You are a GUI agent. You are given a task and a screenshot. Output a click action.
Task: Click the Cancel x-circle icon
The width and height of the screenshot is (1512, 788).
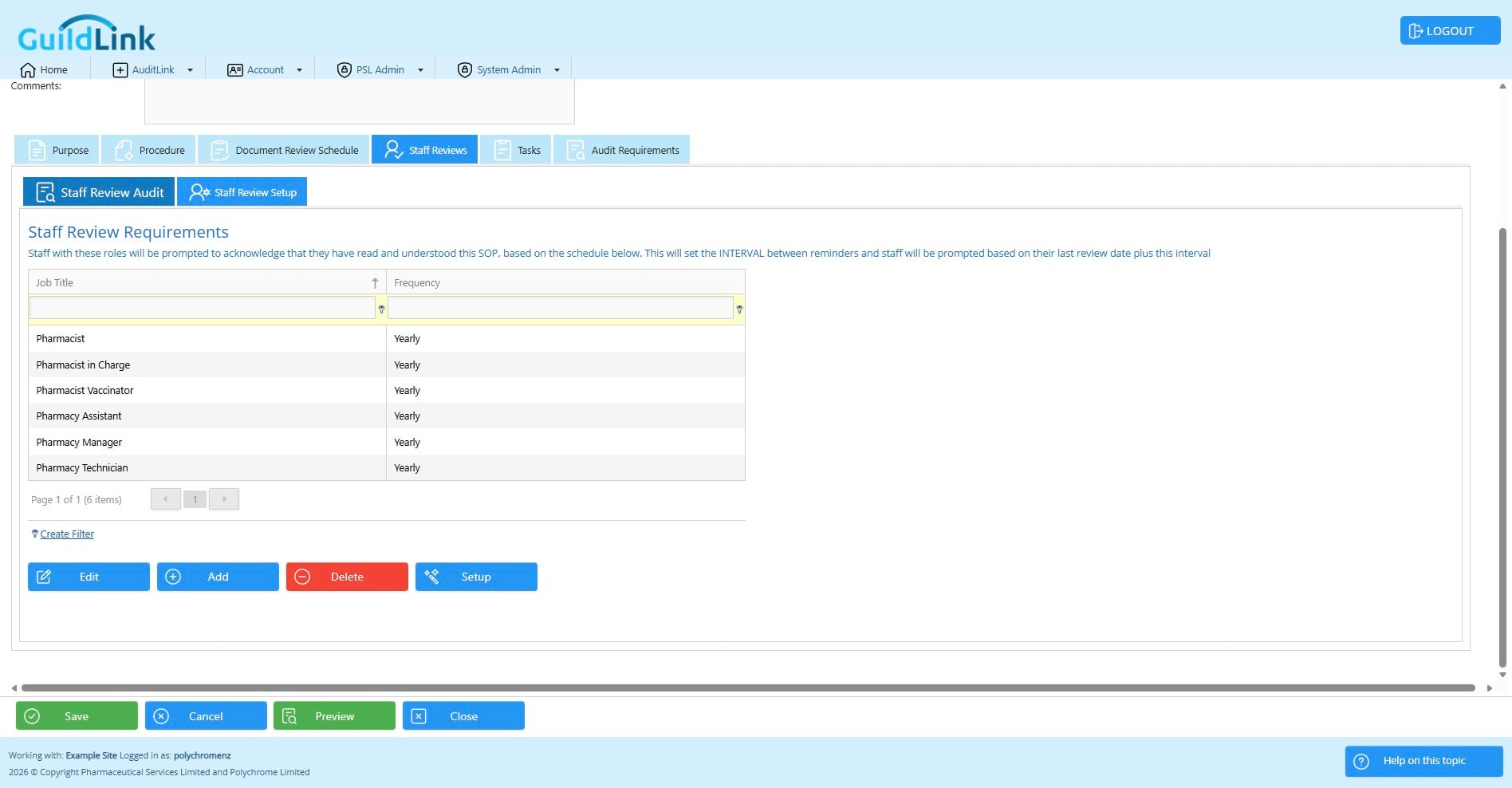pyautogui.click(x=161, y=716)
